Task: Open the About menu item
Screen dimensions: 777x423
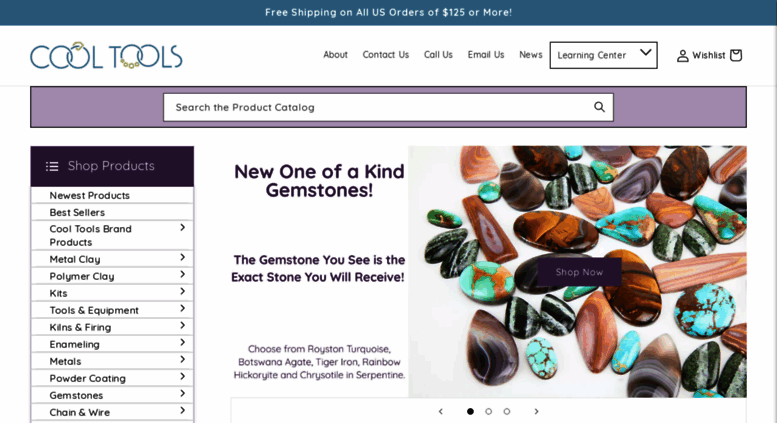Action: (x=335, y=54)
